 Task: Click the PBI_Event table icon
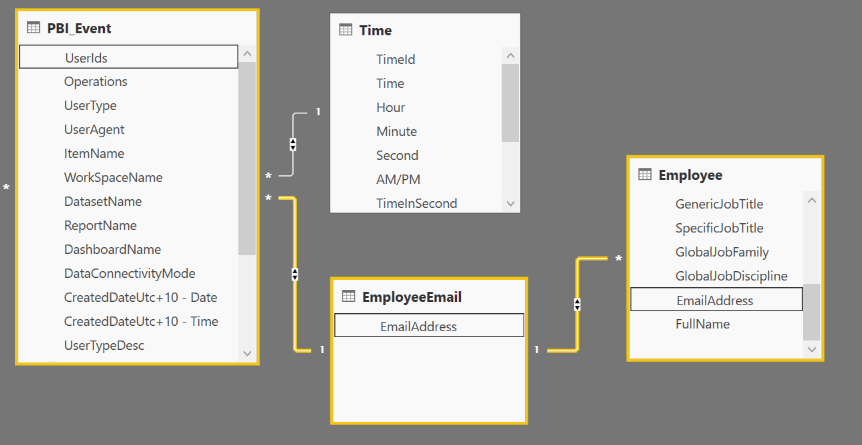34,28
